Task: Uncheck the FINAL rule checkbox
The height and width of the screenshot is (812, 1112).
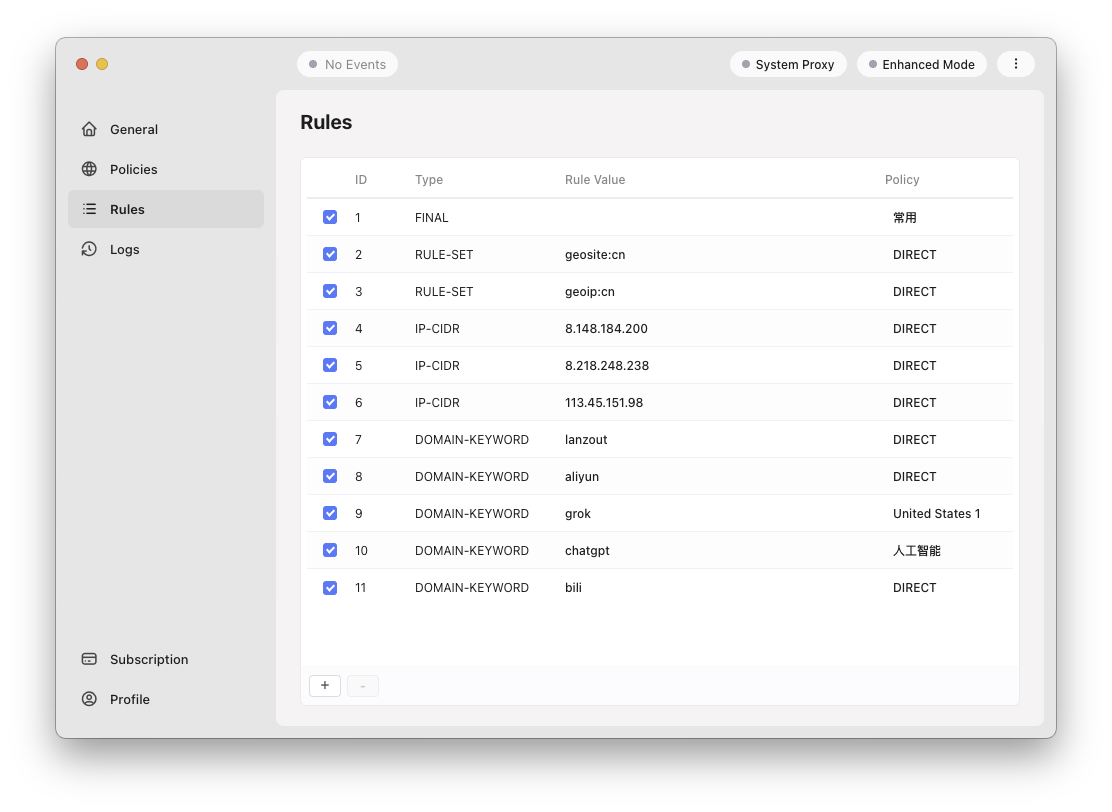Action: pyautogui.click(x=330, y=217)
